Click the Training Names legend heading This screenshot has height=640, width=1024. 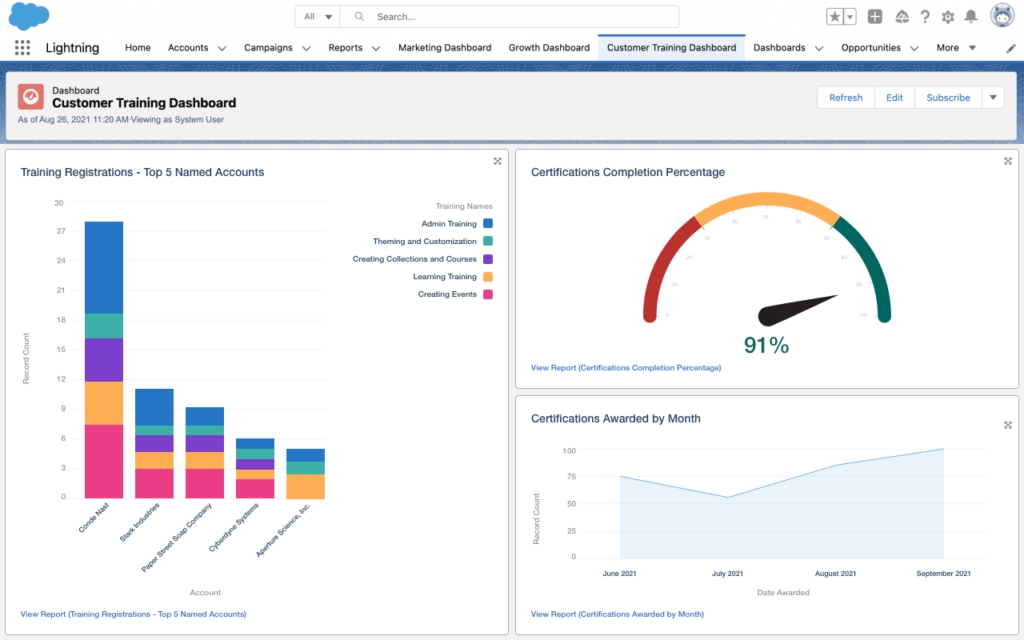click(464, 206)
